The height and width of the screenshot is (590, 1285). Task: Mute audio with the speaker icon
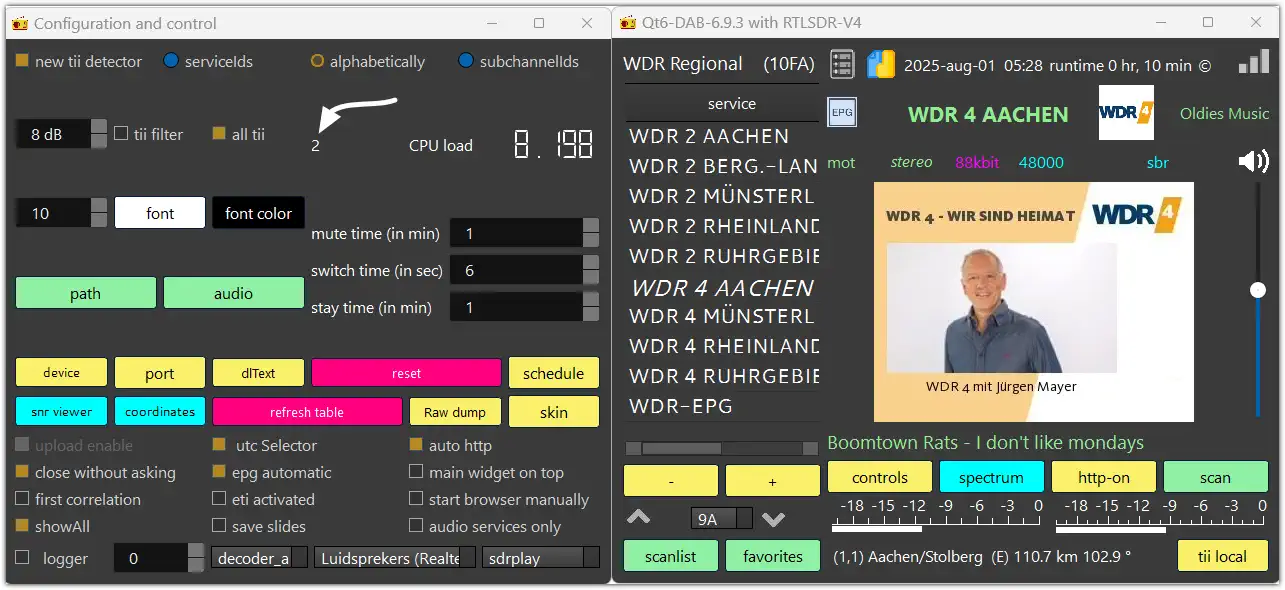1253,161
